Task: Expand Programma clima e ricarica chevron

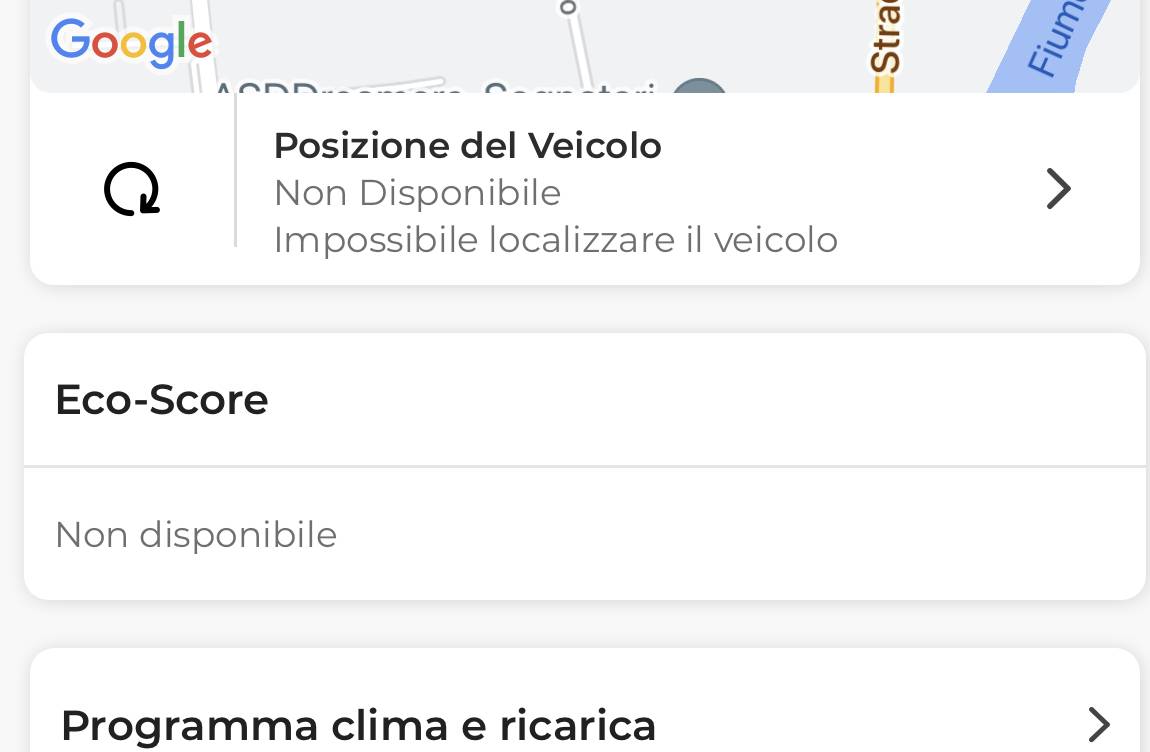Action: [x=1099, y=725]
